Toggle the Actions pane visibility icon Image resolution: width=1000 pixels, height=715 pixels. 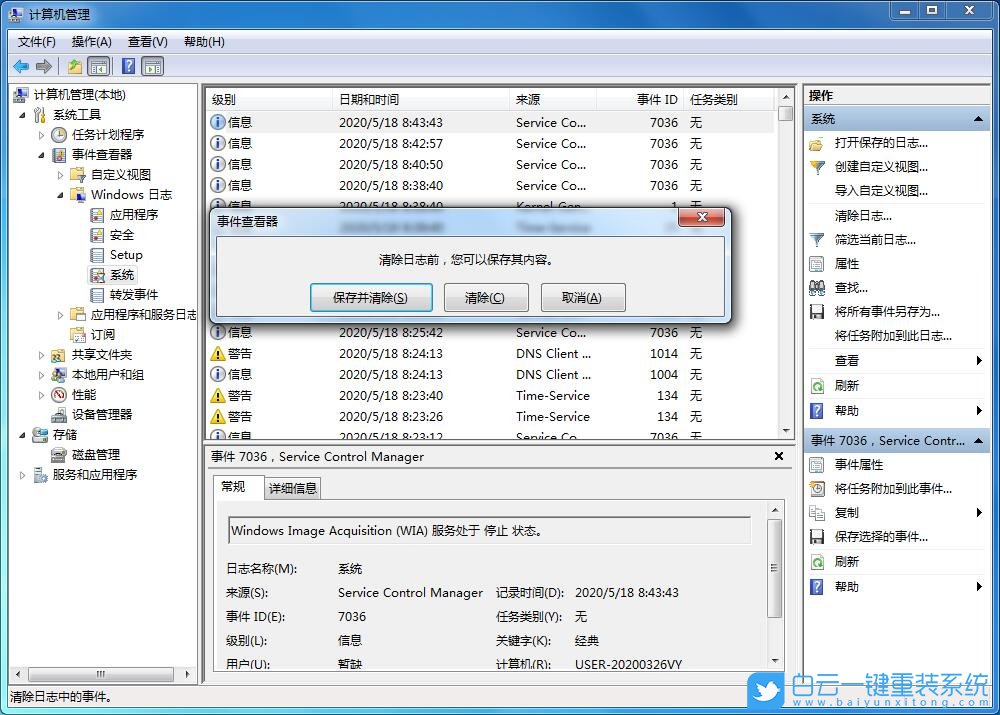coord(152,66)
